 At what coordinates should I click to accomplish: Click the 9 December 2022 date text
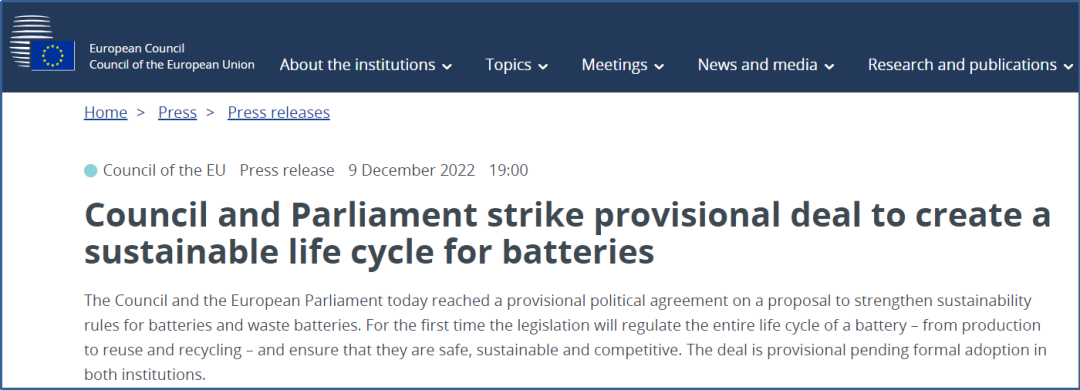click(412, 170)
